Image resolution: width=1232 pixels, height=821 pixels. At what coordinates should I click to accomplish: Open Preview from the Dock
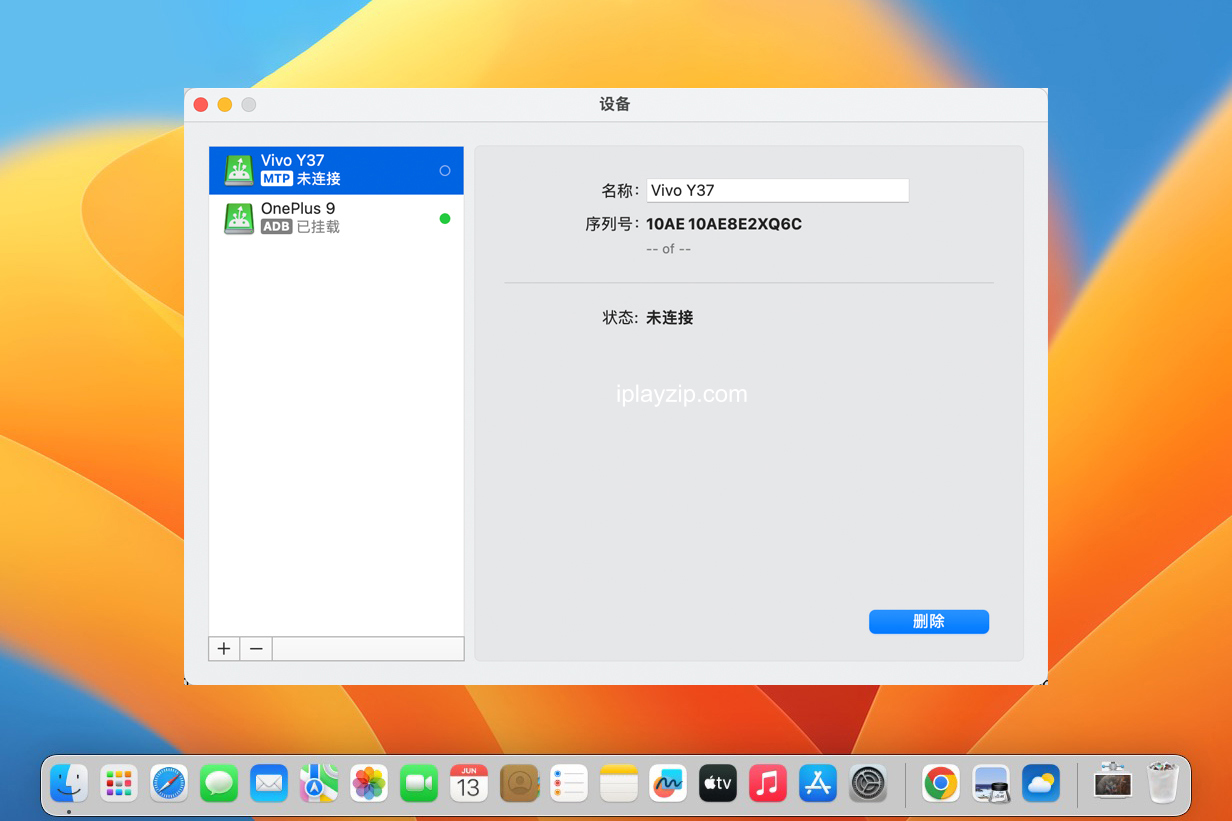[x=991, y=783]
